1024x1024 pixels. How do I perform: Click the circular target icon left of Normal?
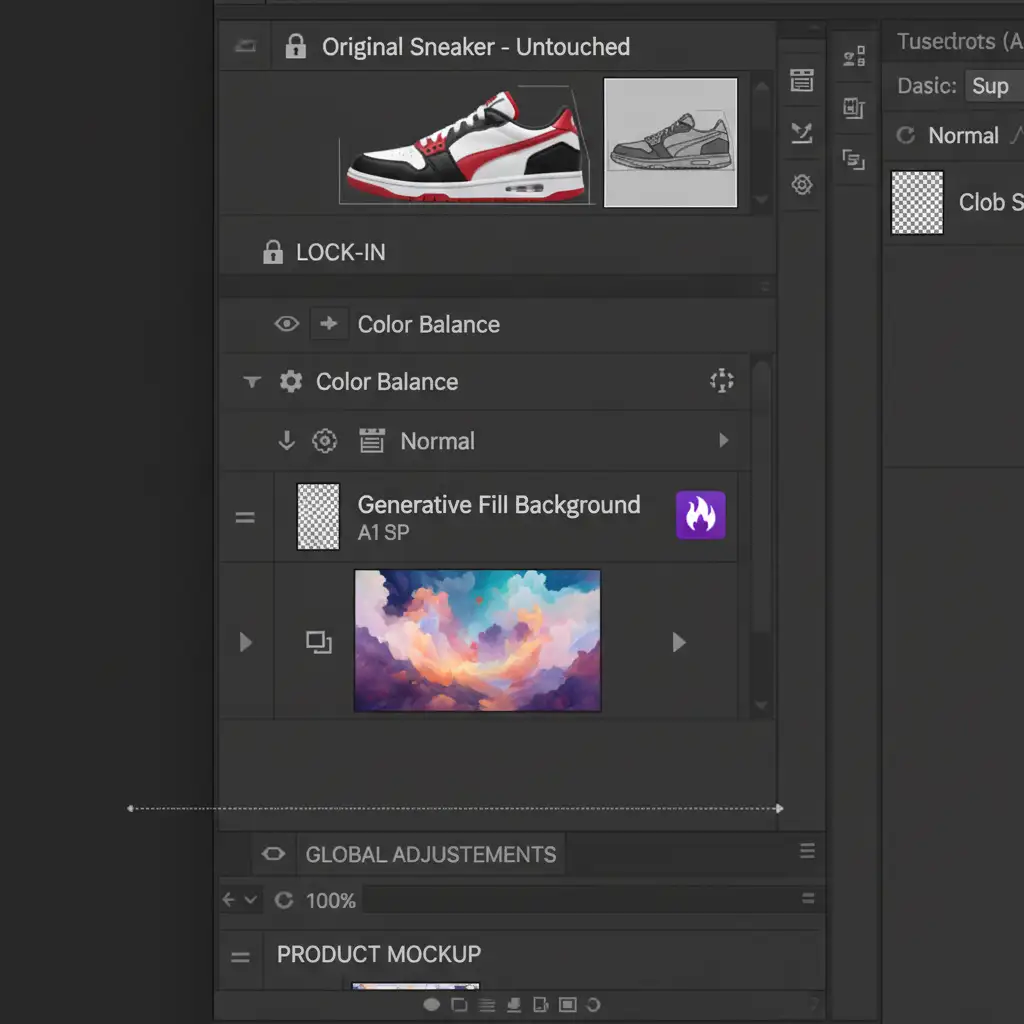pos(324,441)
